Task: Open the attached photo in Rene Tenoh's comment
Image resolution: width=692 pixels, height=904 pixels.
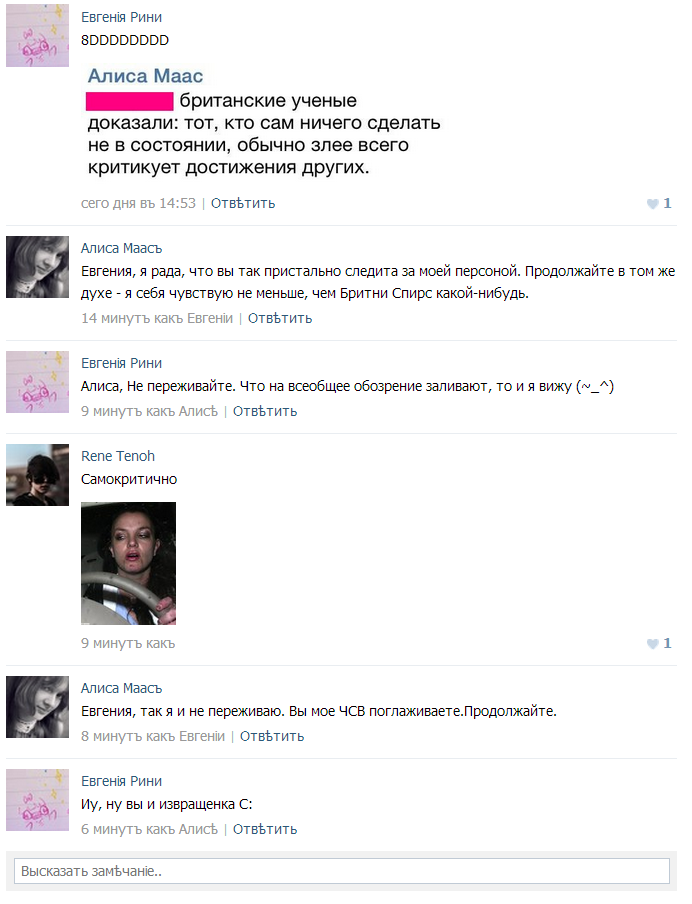Action: click(x=129, y=563)
